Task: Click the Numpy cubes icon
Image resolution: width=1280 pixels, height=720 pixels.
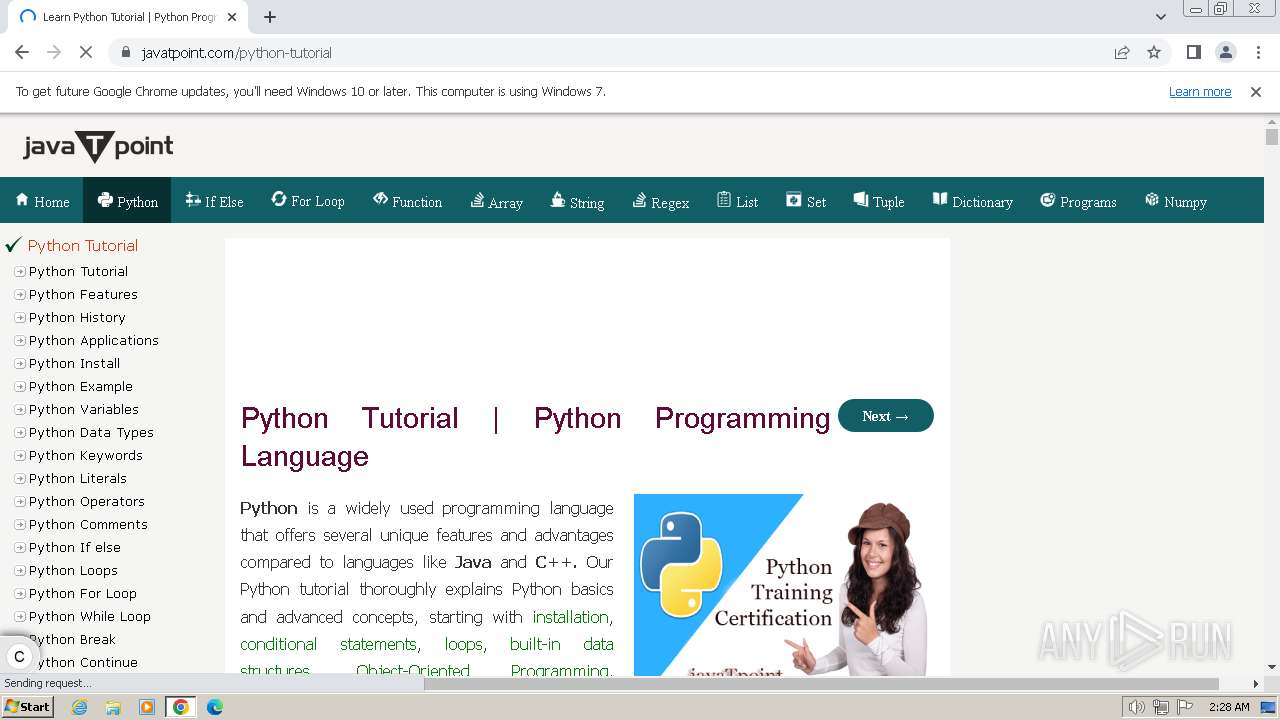Action: click(1152, 199)
